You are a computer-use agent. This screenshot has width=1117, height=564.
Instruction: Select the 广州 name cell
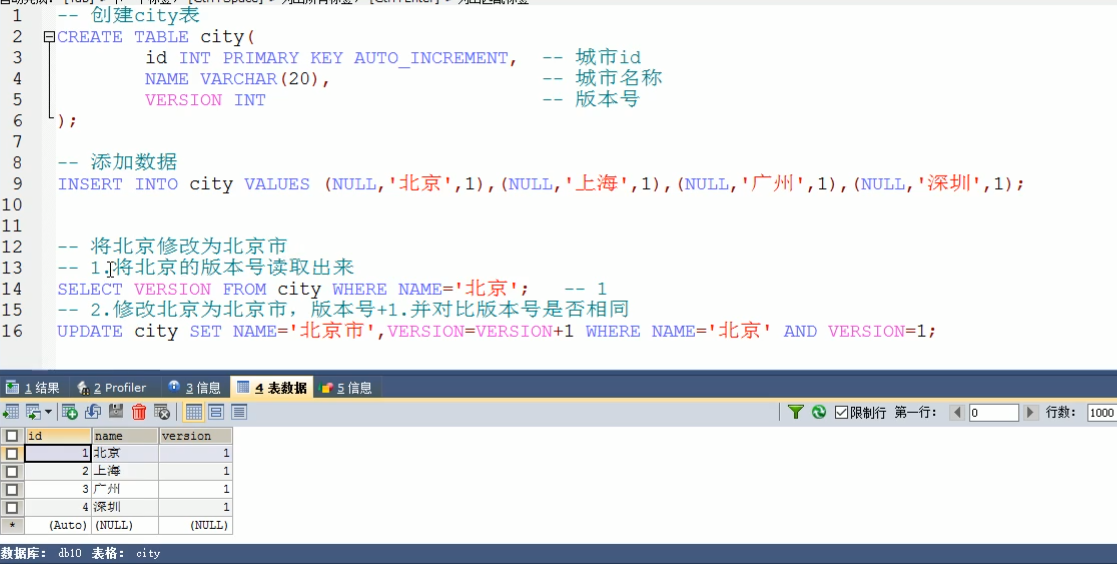(x=125, y=489)
